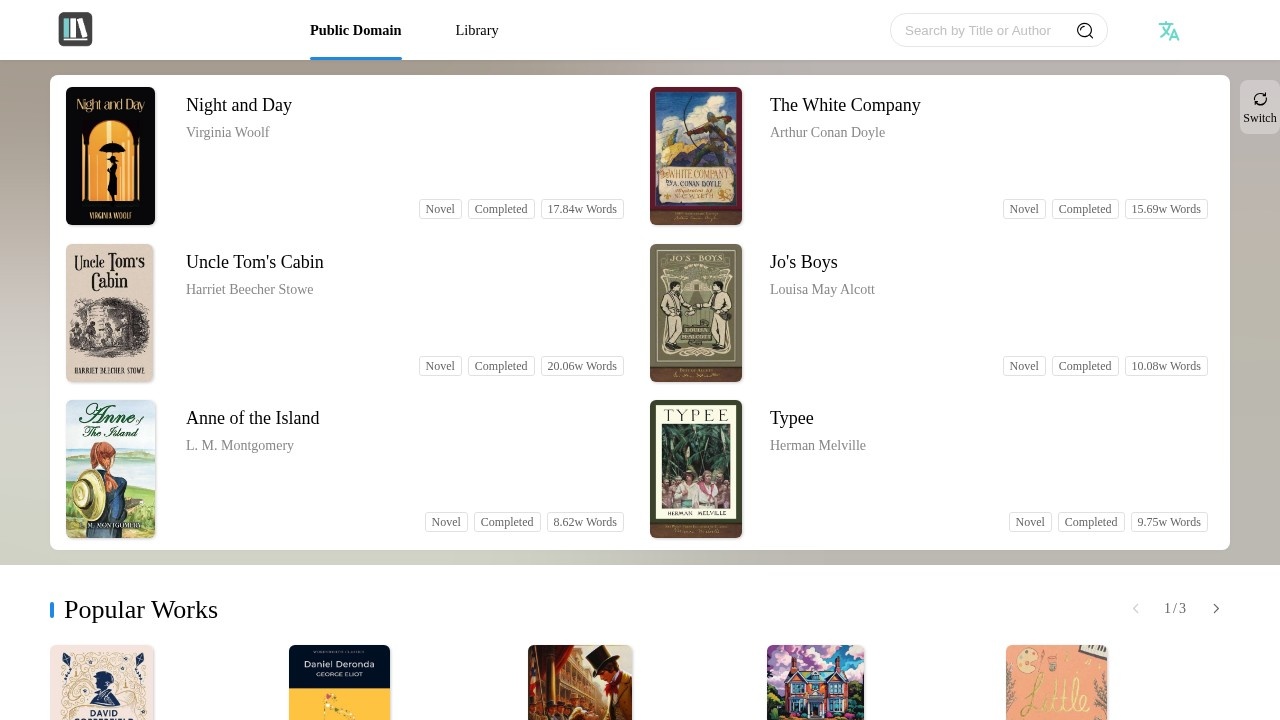The width and height of the screenshot is (1280, 720).
Task: Click author name Herman Melville
Action: 818,445
